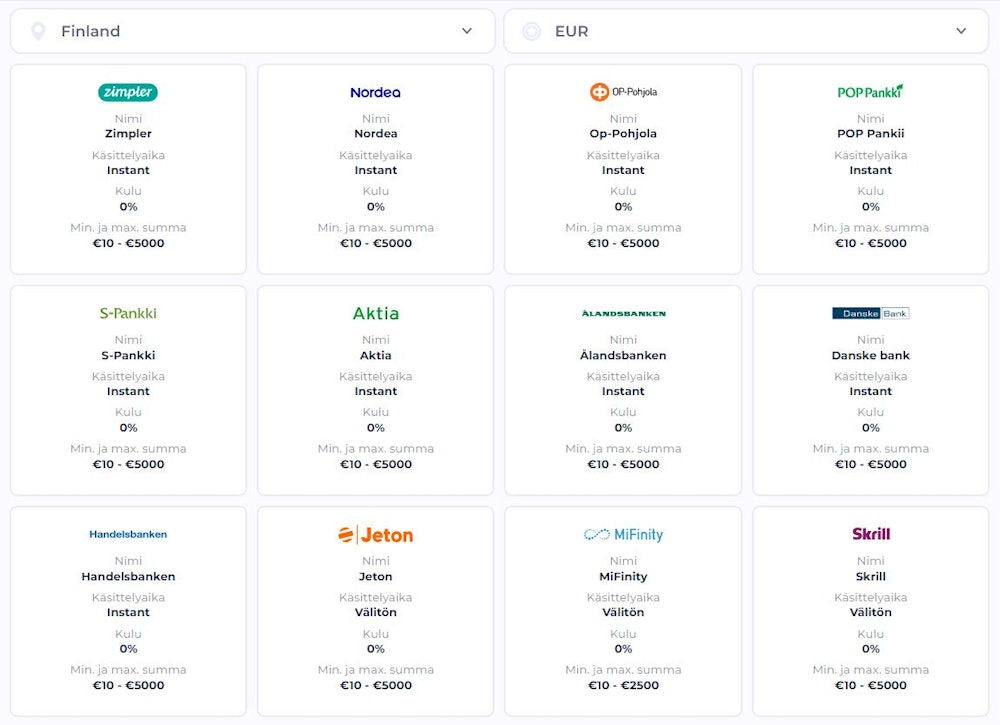Screen dimensions: 1000x725
Task: Click the POP Pankki logo
Action: pos(870,91)
